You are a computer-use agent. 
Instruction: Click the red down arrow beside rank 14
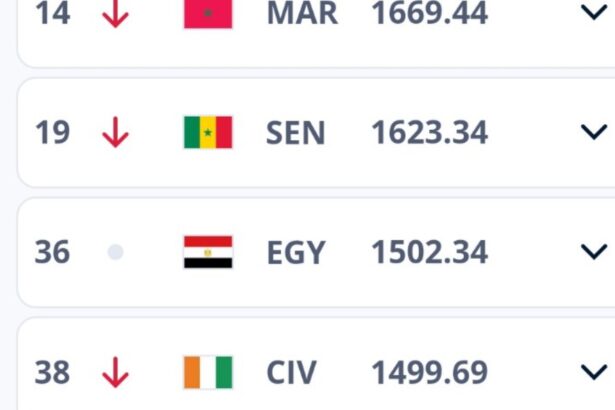pos(116,13)
